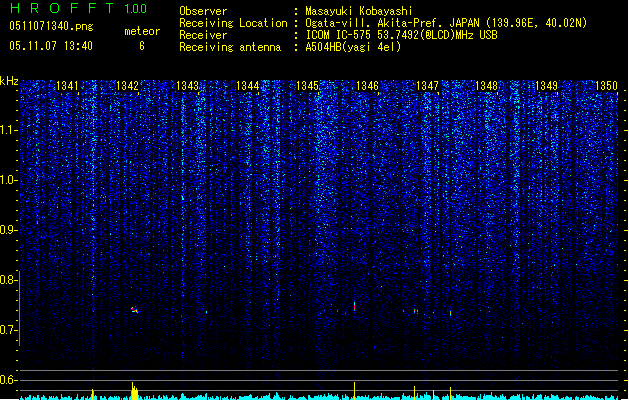Click the bright meteor echo near 1342

tap(134, 310)
